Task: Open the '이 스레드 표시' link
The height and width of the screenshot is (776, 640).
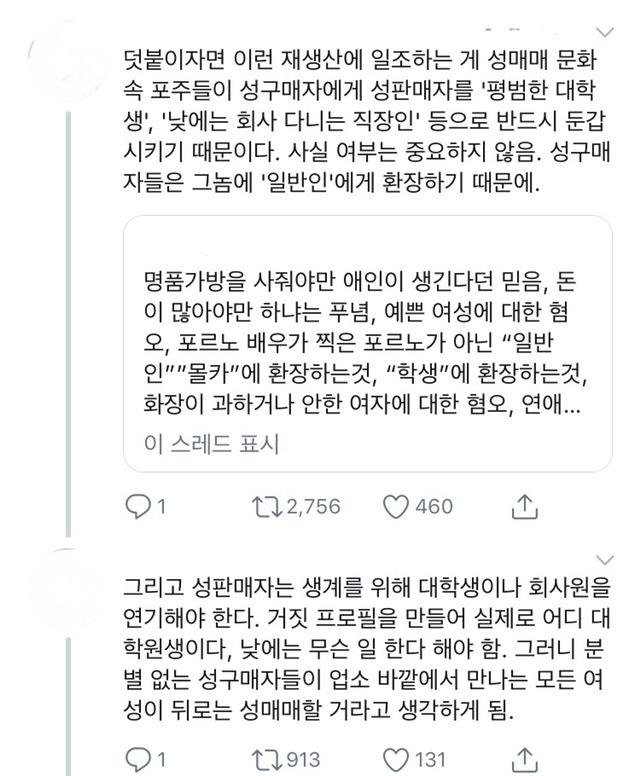Action: [211, 444]
